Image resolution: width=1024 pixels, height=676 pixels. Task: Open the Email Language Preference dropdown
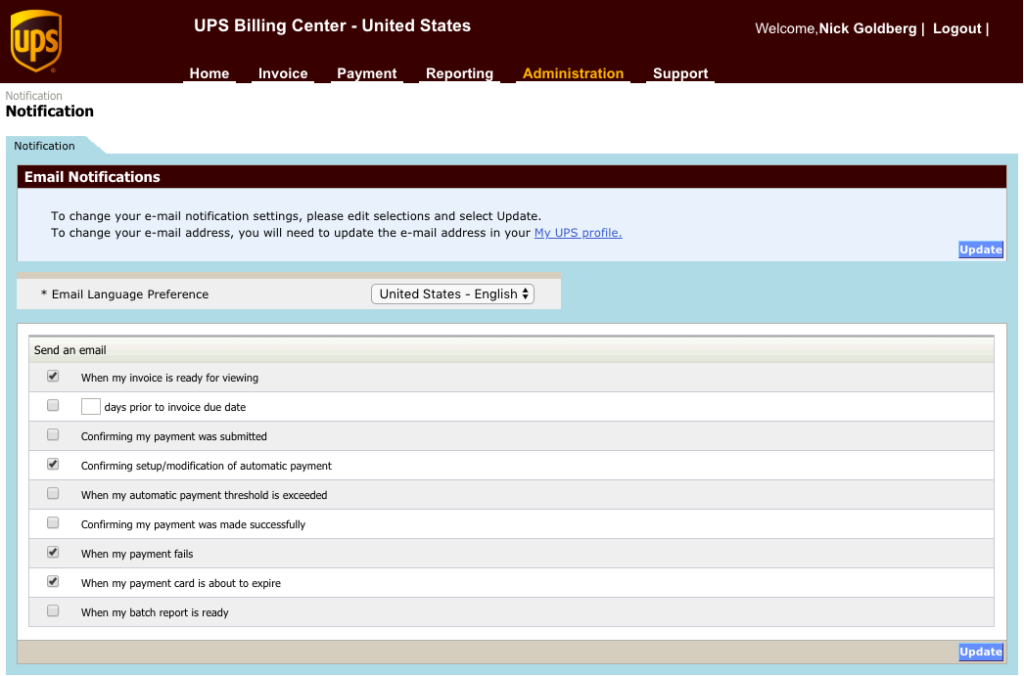[x=453, y=294]
